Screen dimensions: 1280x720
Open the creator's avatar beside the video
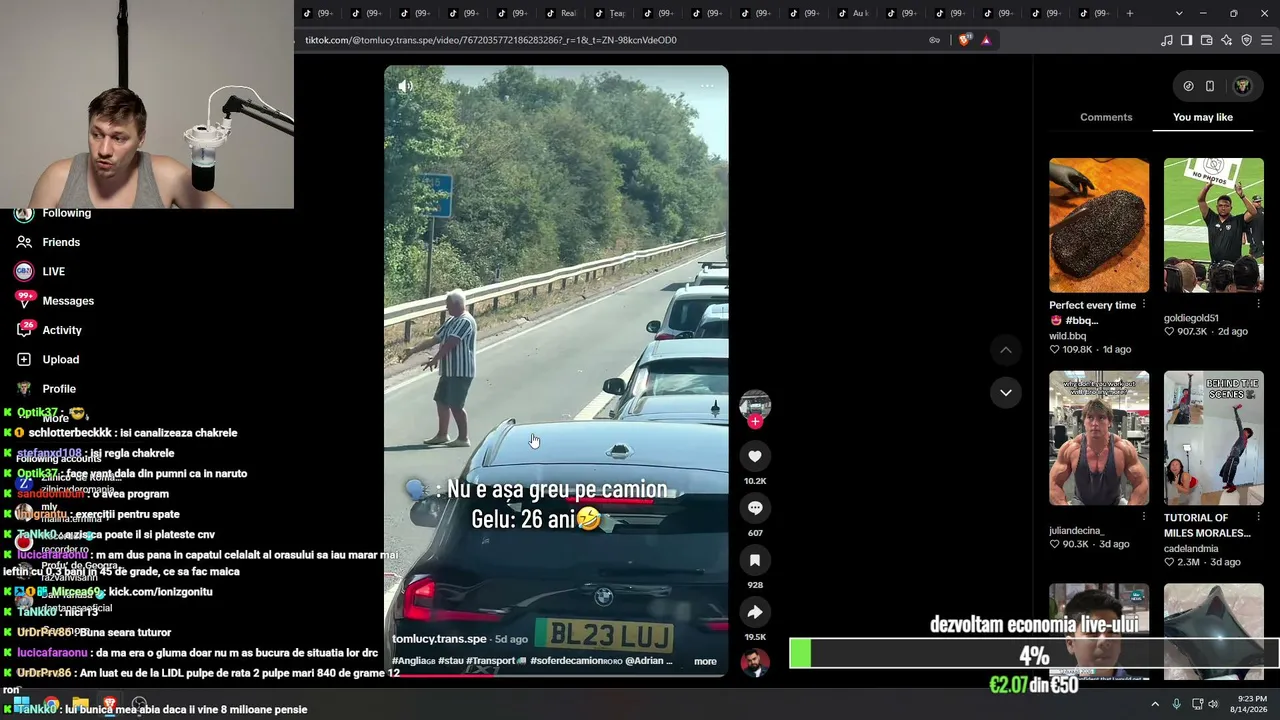click(x=755, y=404)
